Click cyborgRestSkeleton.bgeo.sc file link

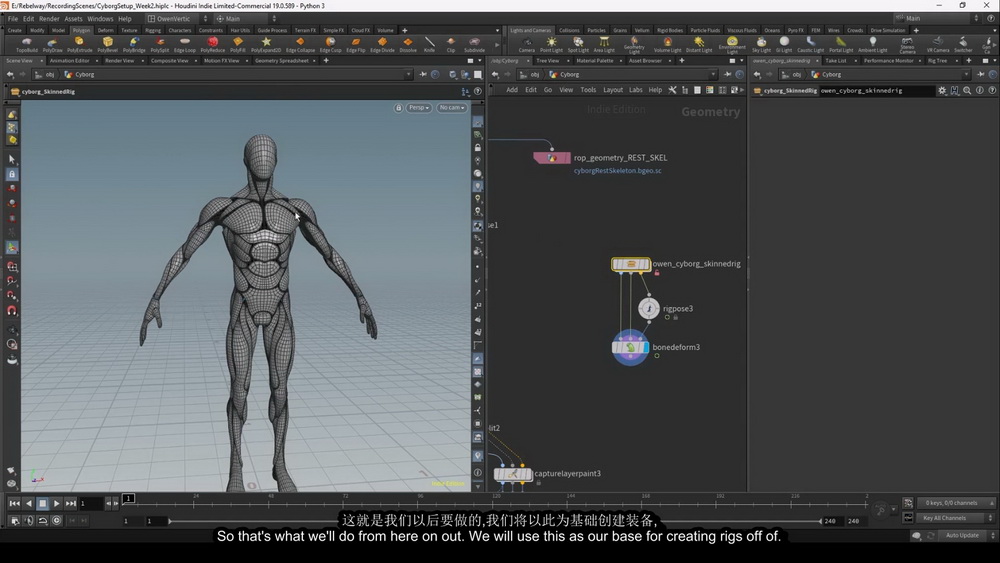(617, 171)
